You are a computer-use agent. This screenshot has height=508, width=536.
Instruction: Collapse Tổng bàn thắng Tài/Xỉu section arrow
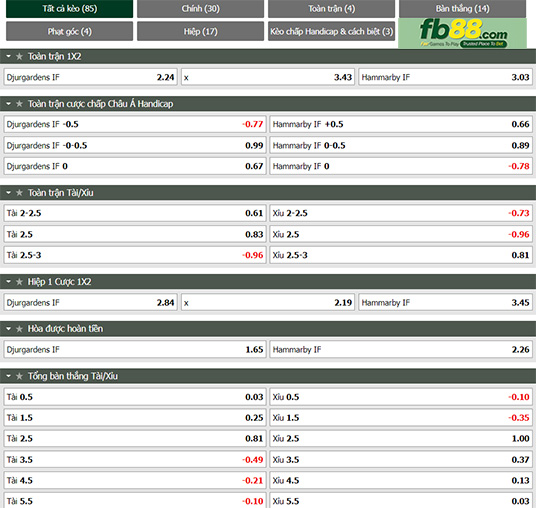(x=9, y=376)
